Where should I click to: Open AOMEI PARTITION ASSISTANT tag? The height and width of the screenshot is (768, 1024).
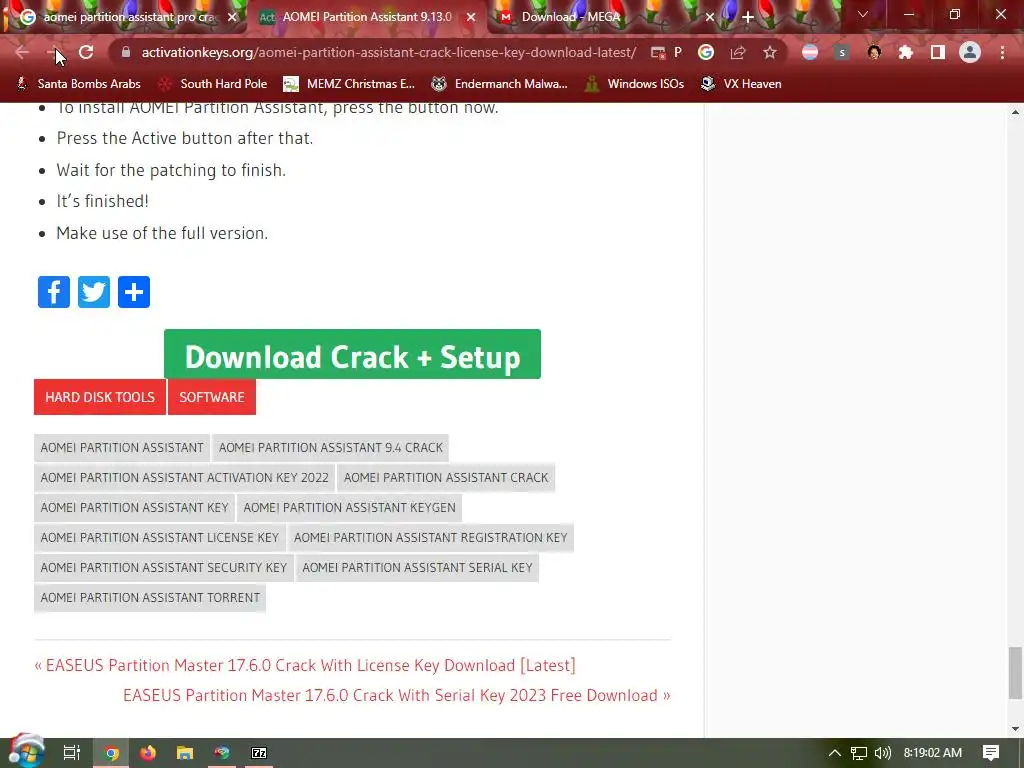point(121,447)
